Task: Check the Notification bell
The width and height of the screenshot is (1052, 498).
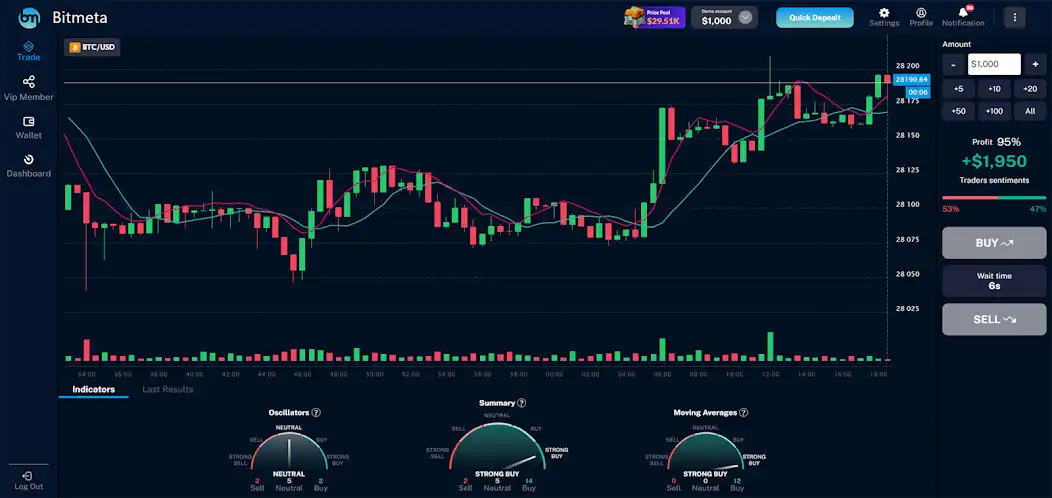Action: 963,13
